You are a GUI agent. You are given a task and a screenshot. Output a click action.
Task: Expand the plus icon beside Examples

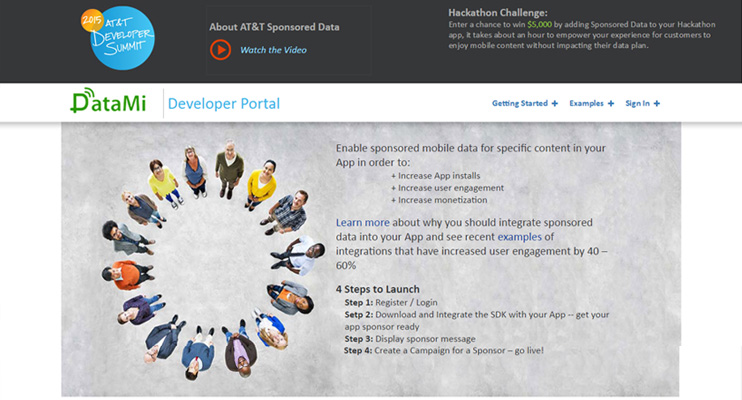(x=611, y=104)
